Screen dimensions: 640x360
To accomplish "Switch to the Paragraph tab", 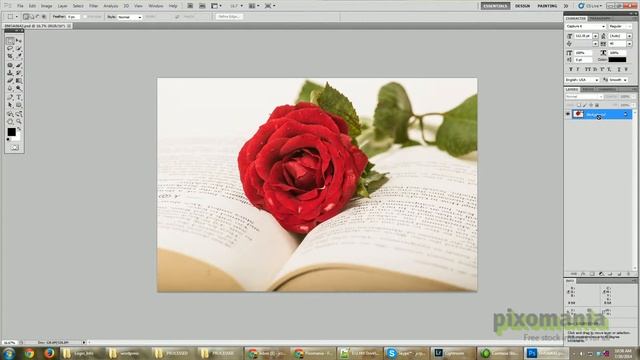I will [600, 18].
